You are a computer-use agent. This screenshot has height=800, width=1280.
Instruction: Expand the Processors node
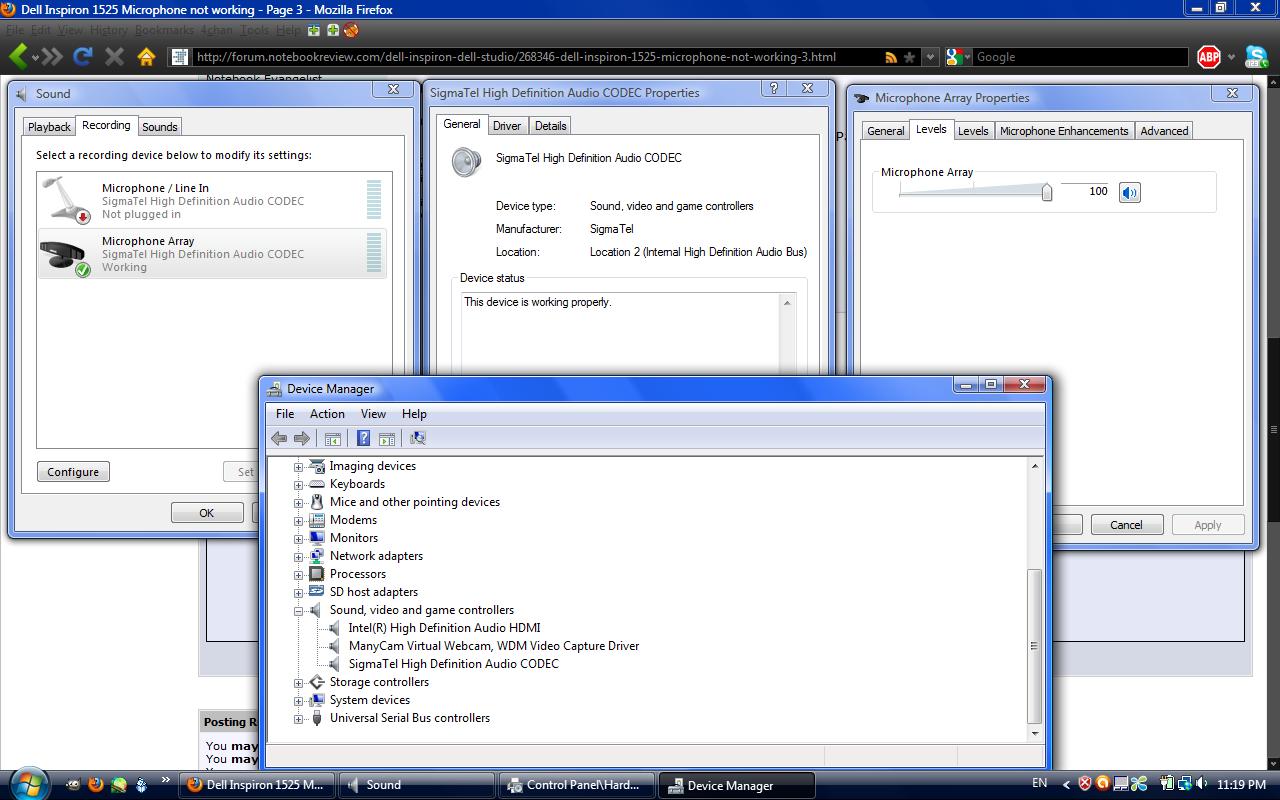coord(298,575)
